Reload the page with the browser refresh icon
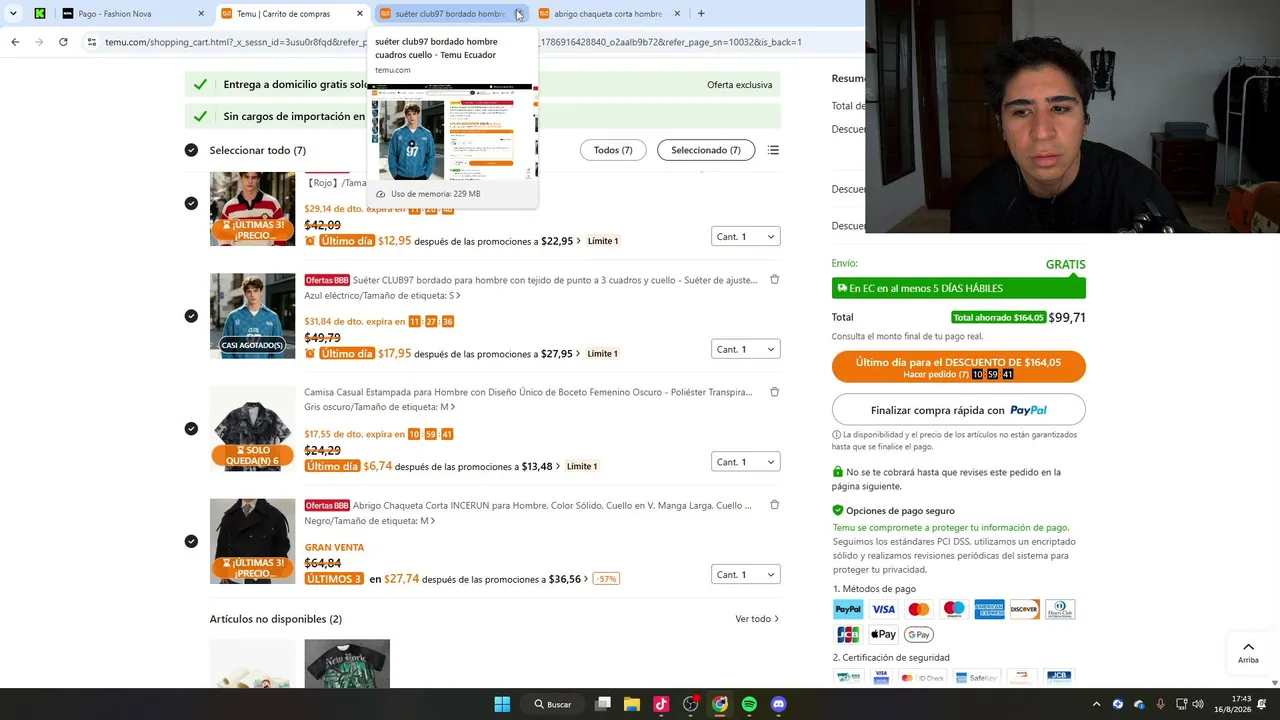Screen dimensions: 1280x720 click(63, 42)
